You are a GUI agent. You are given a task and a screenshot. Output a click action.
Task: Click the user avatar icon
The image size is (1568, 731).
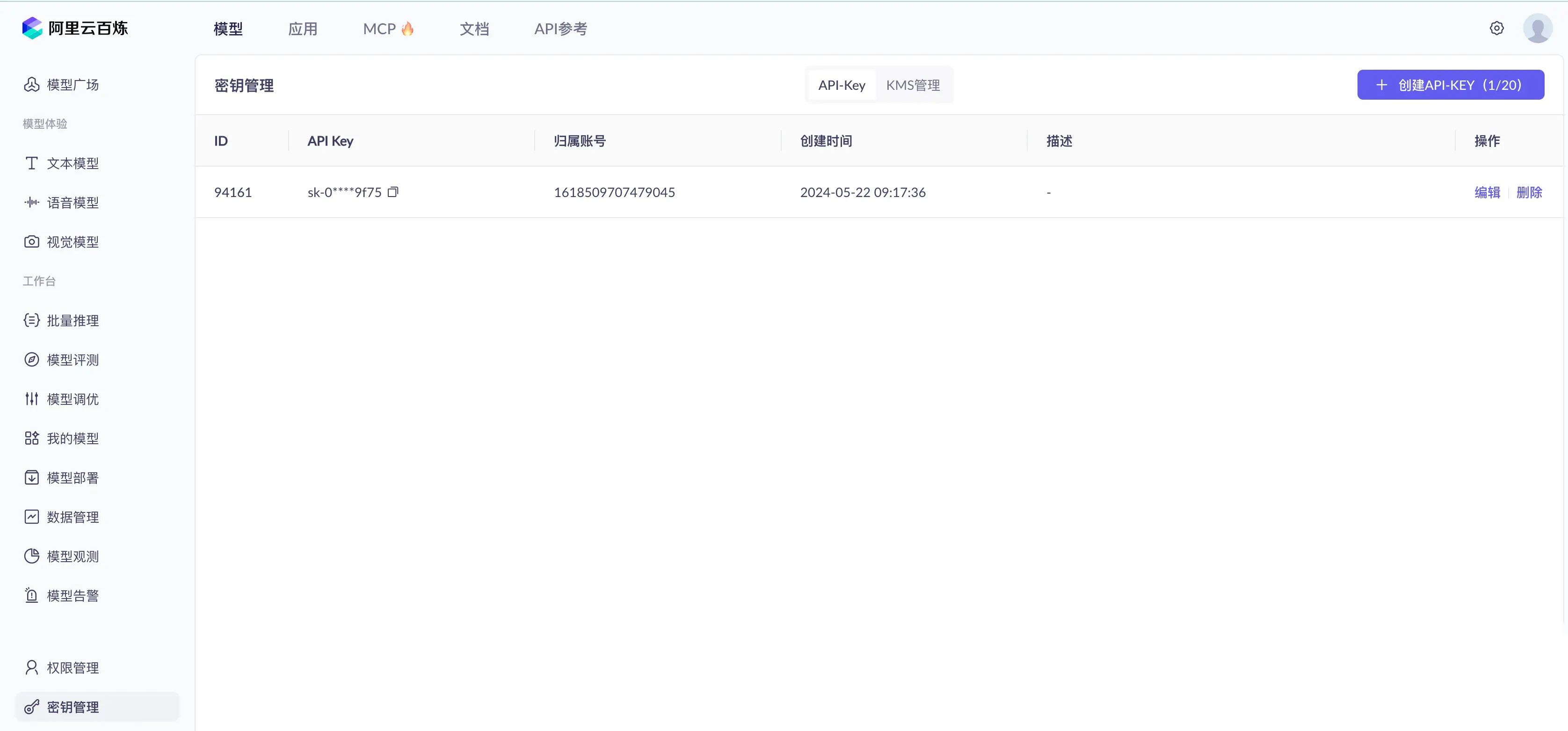(1537, 29)
